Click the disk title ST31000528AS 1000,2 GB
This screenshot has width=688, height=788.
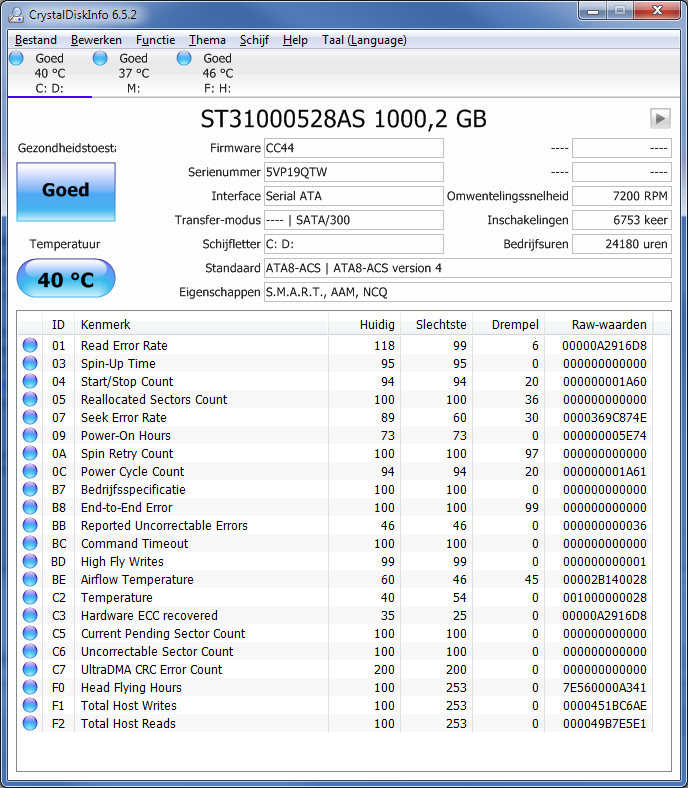(343, 119)
